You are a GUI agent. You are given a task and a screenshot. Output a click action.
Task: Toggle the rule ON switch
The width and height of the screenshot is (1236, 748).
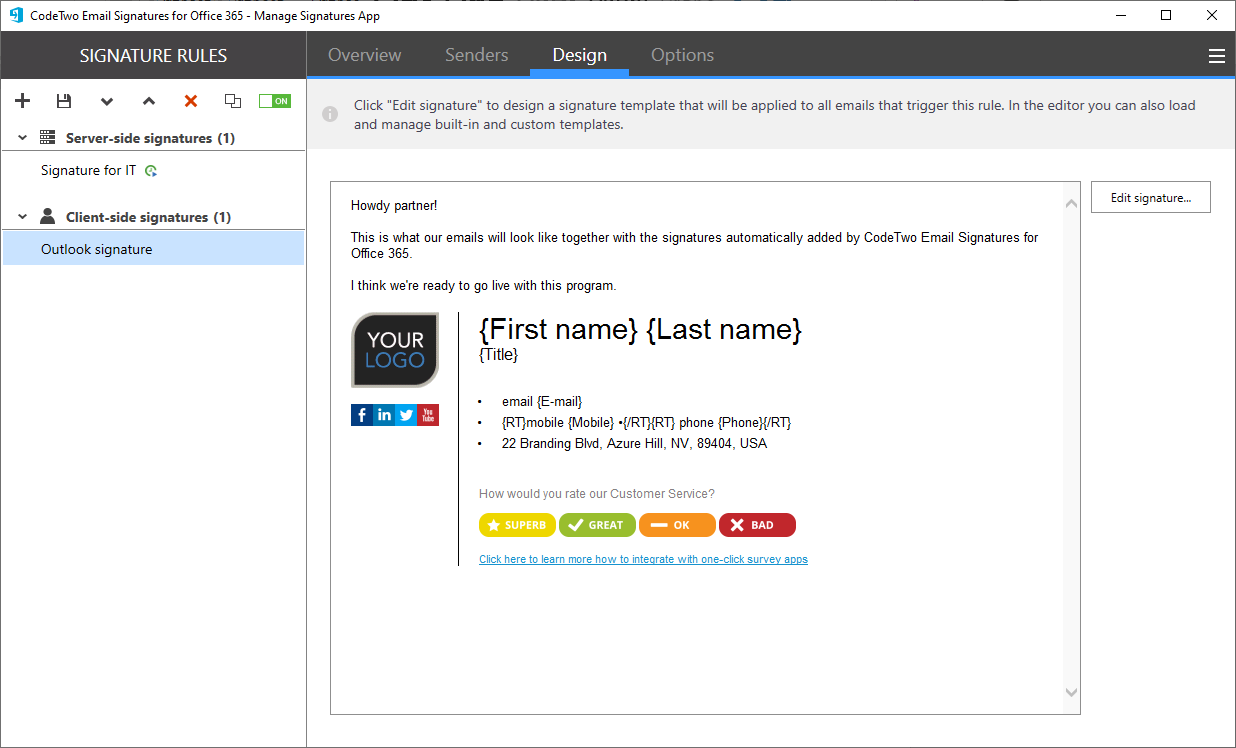(x=274, y=101)
